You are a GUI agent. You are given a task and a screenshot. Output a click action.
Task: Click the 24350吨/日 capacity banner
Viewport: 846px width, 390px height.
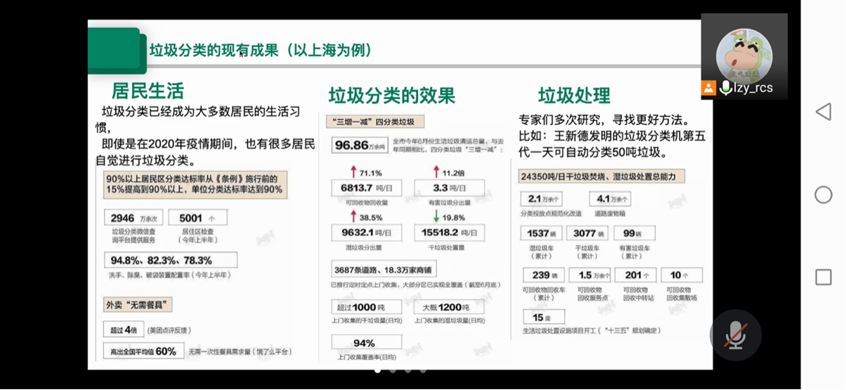click(x=603, y=176)
